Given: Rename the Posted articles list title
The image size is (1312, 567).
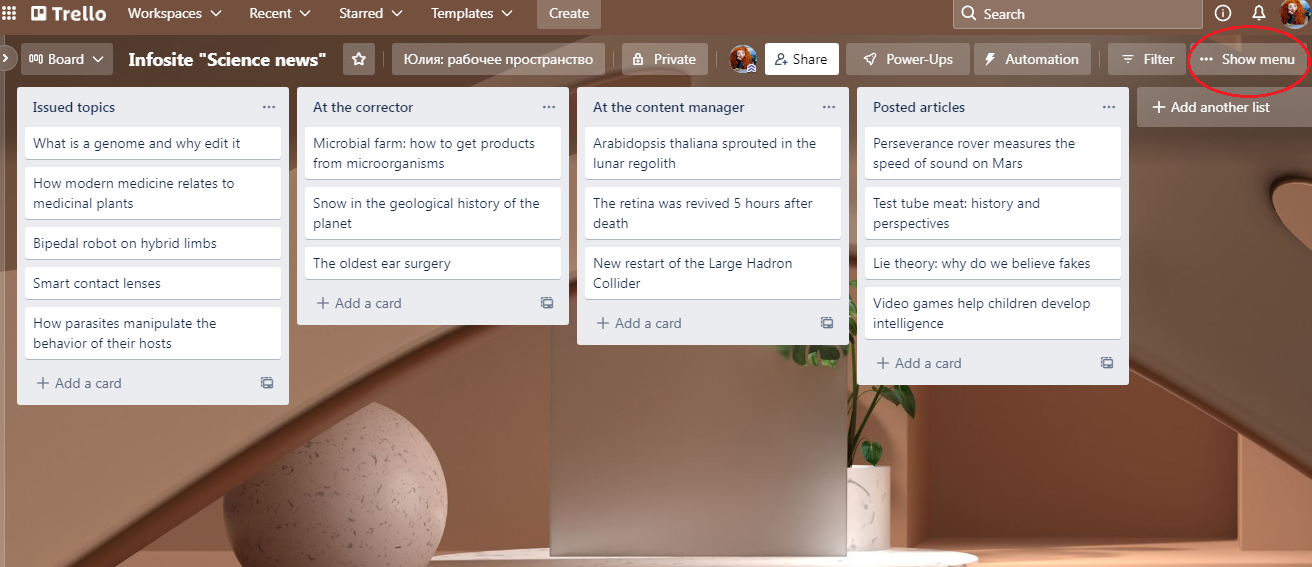Looking at the screenshot, I should [919, 107].
